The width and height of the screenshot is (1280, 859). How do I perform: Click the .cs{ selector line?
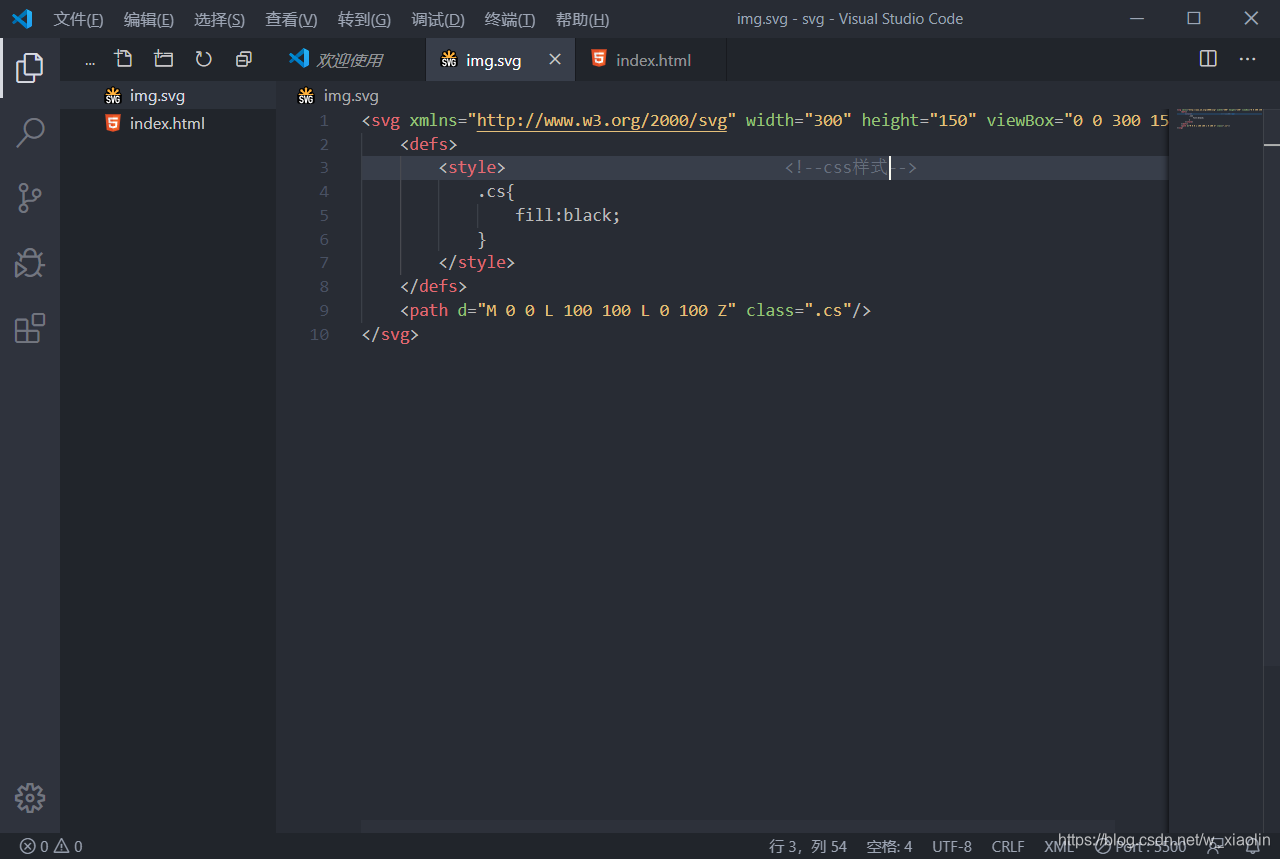[x=496, y=191]
